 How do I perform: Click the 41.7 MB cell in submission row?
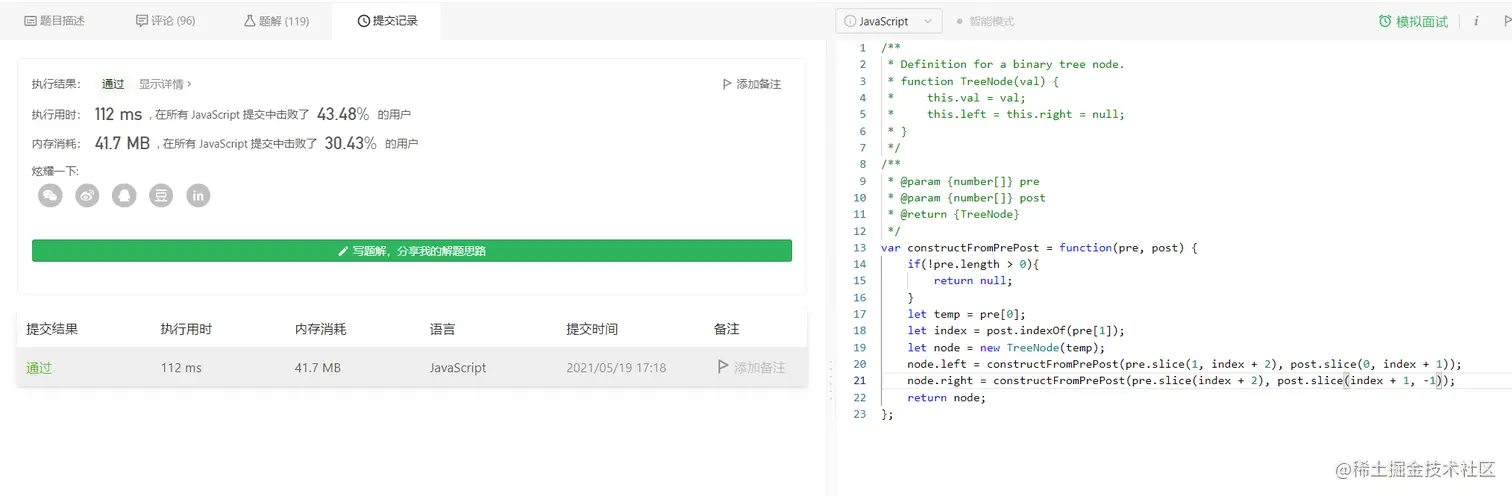[x=318, y=368]
